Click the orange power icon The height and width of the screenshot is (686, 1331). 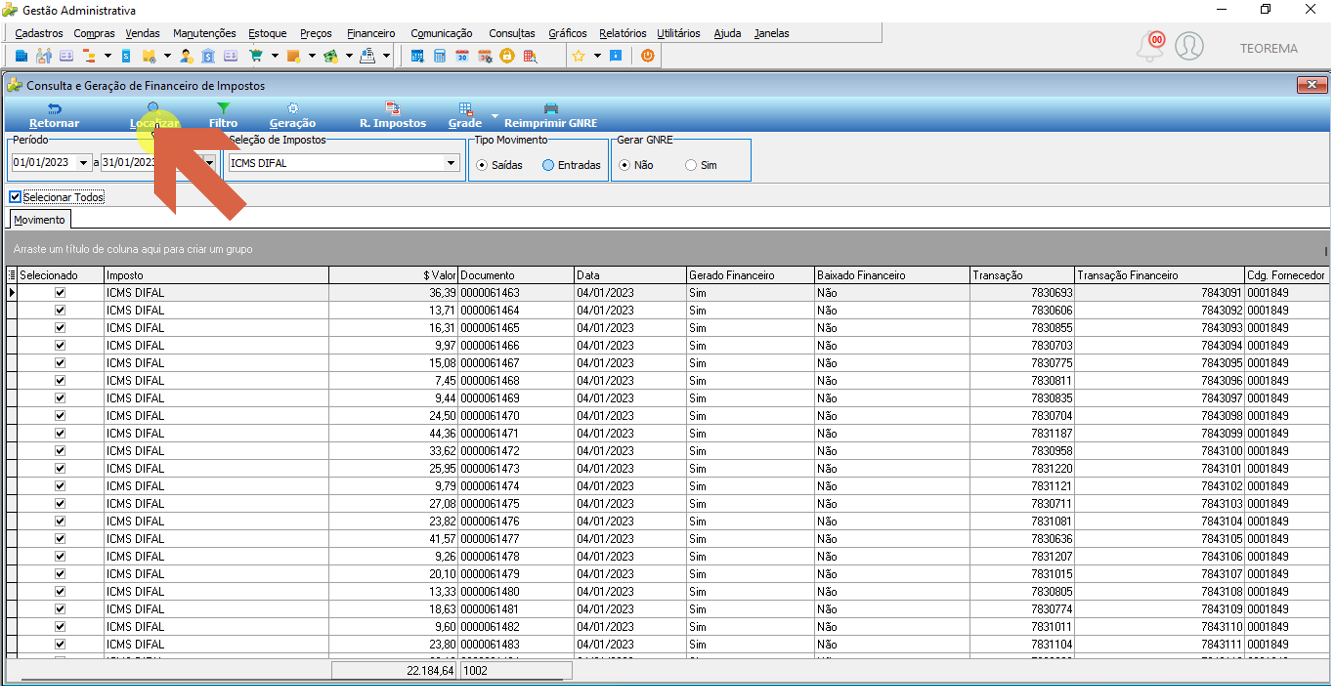point(648,56)
